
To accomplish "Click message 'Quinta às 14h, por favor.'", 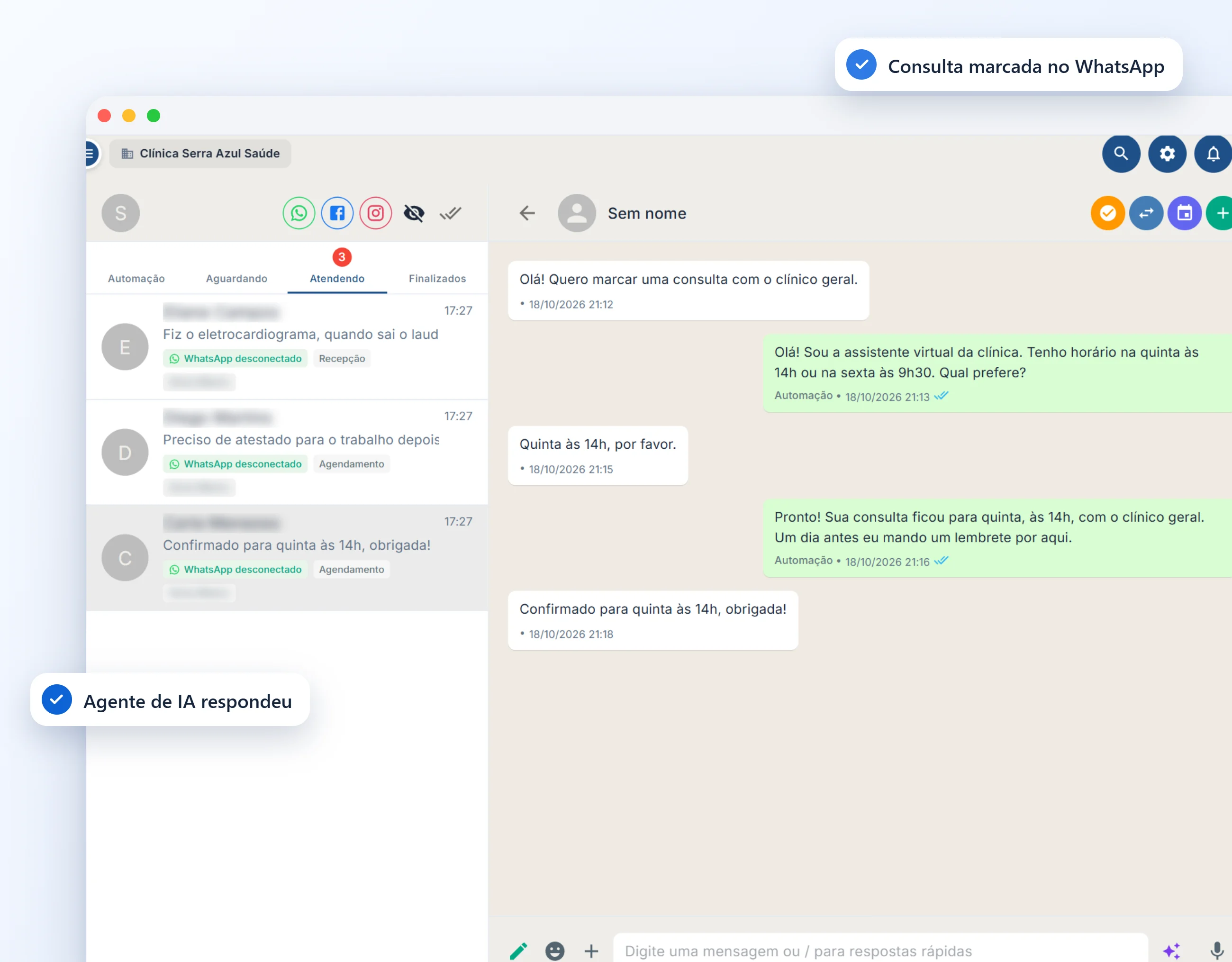I will click(598, 455).
